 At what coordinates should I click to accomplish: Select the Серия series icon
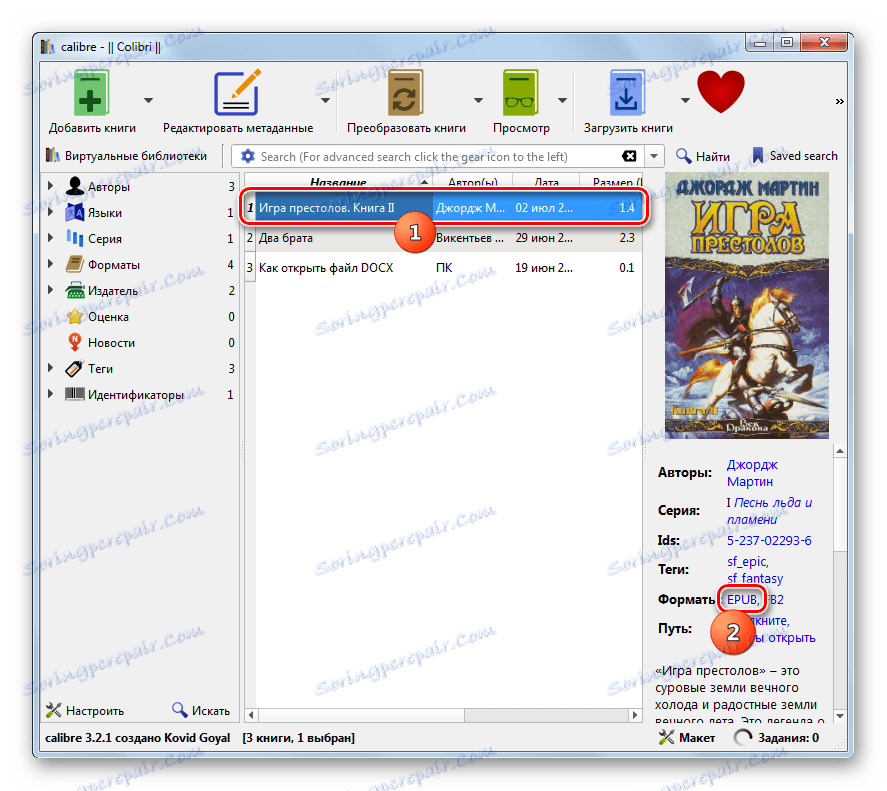point(75,238)
